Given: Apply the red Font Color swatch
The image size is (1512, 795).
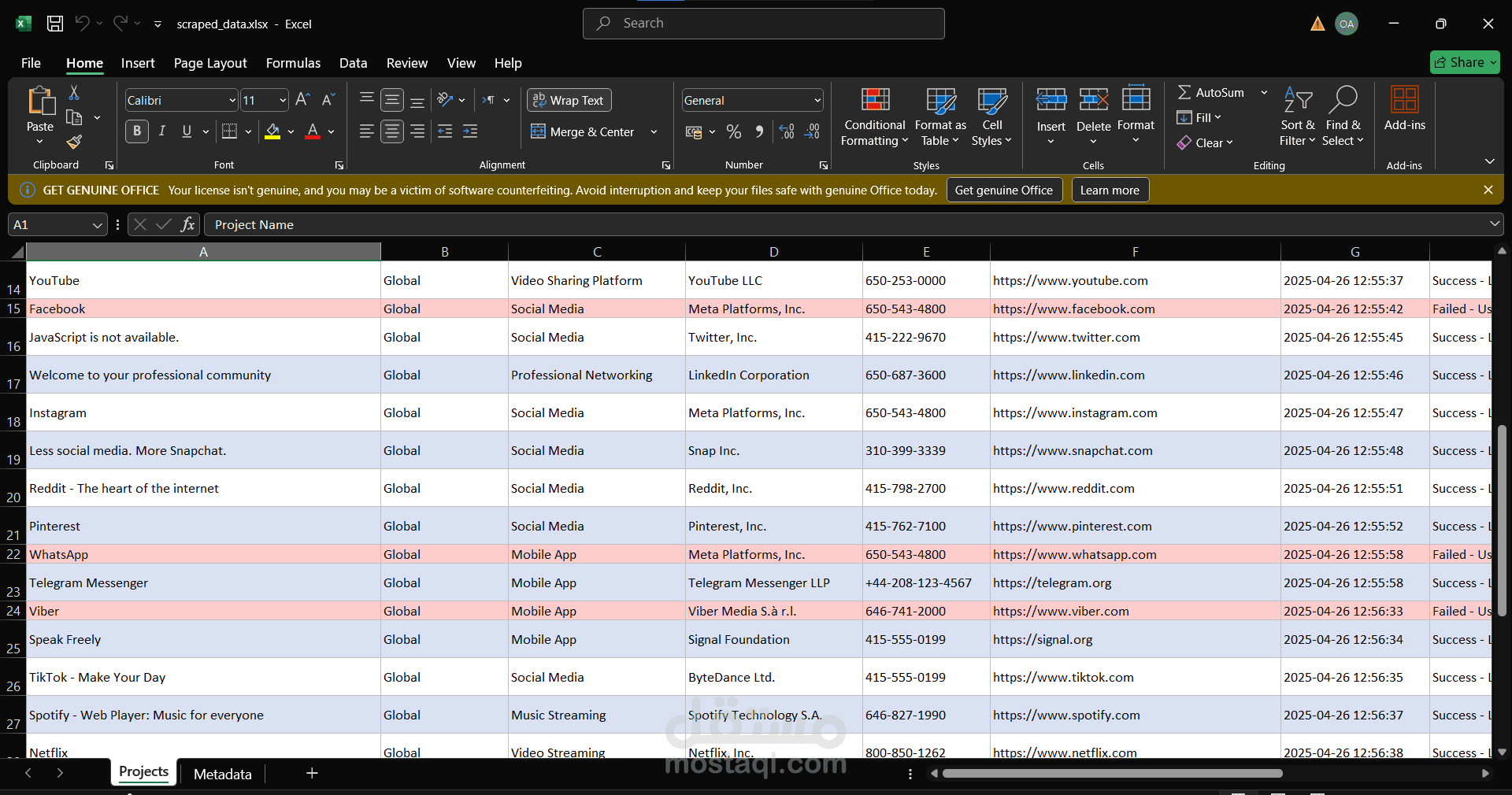Looking at the screenshot, I should coord(313,131).
